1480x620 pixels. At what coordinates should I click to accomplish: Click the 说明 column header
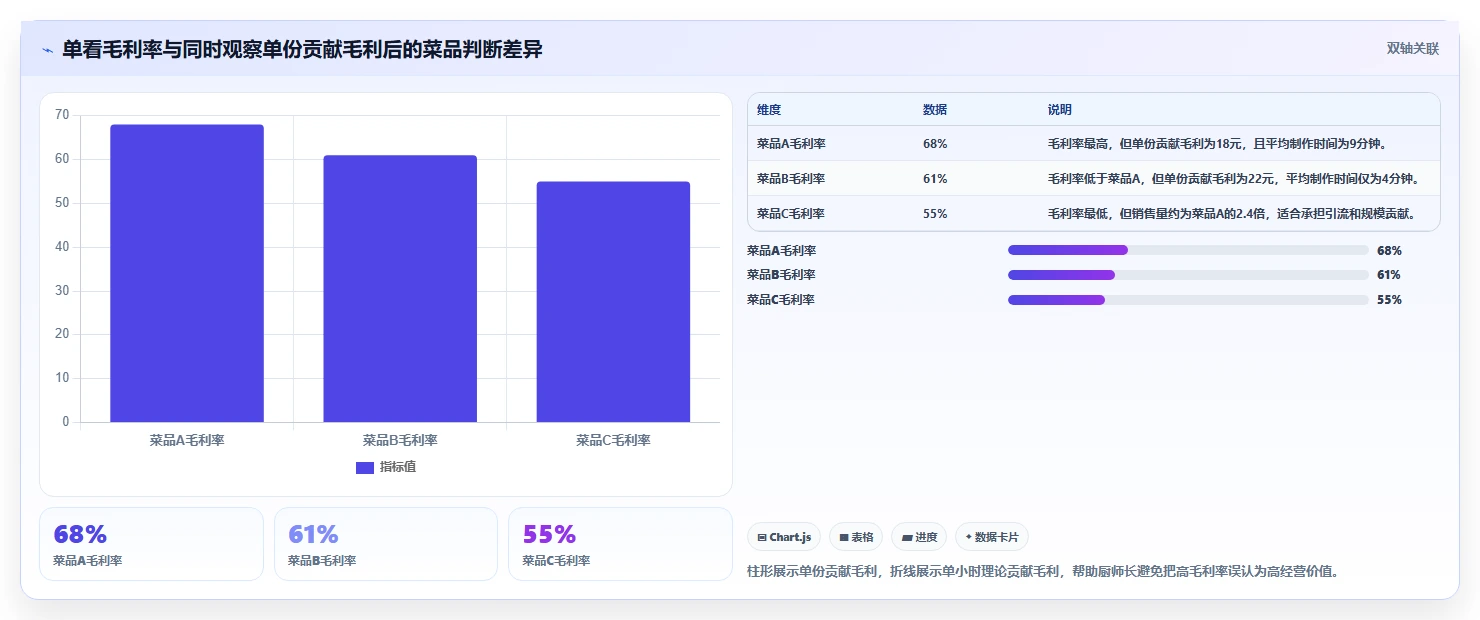1060,110
